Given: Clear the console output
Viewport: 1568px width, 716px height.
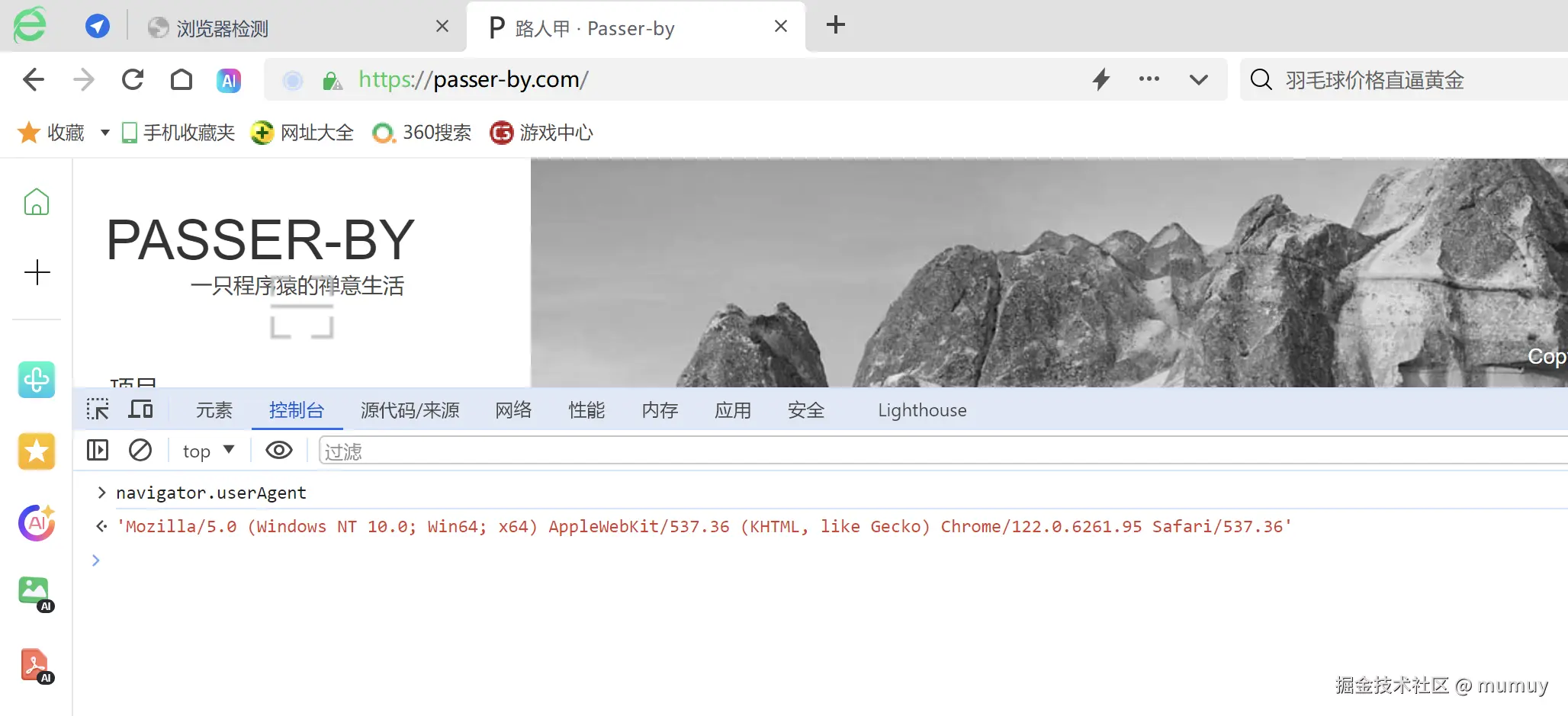Looking at the screenshot, I should (x=140, y=451).
